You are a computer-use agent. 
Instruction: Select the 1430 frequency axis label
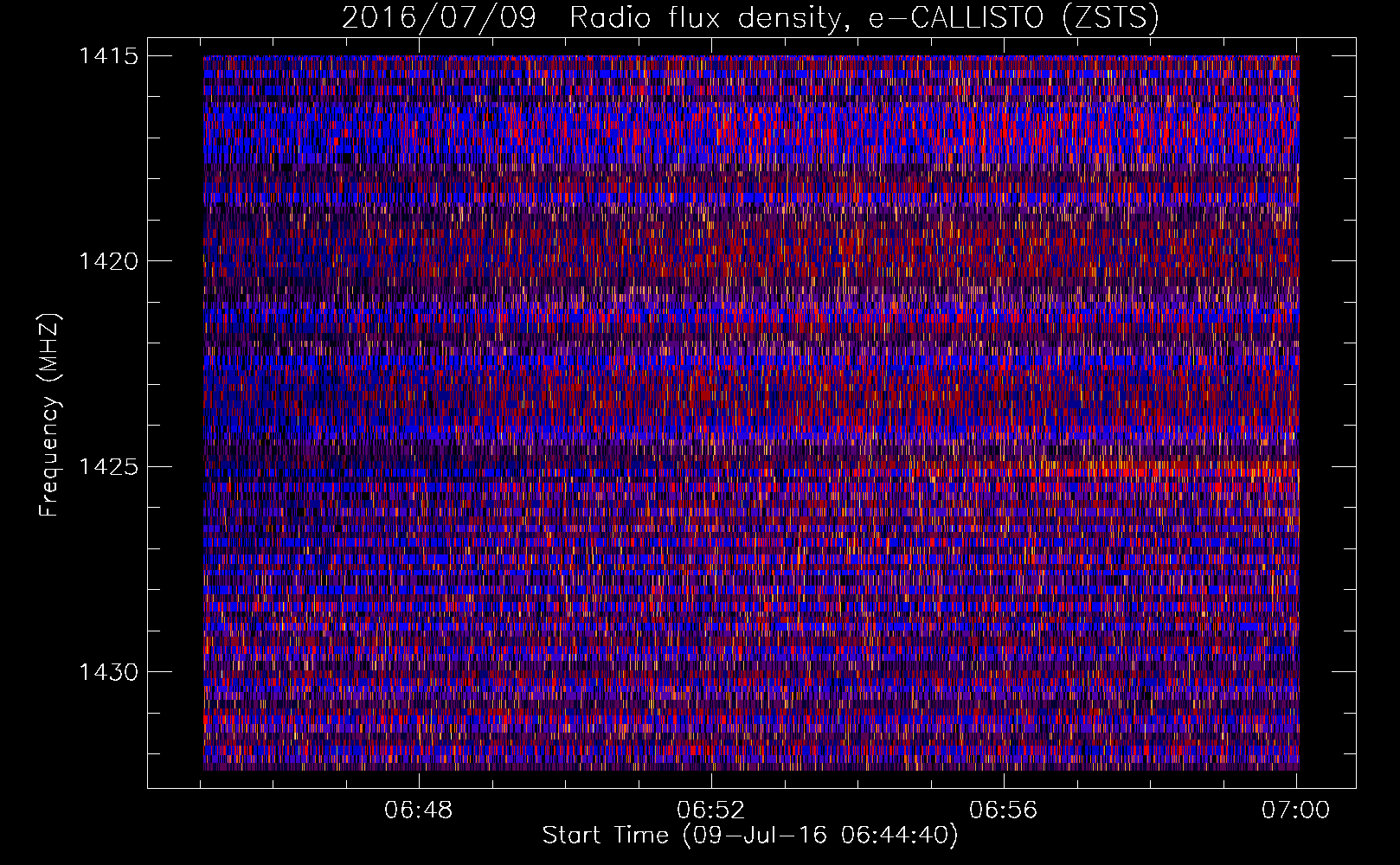(108, 672)
